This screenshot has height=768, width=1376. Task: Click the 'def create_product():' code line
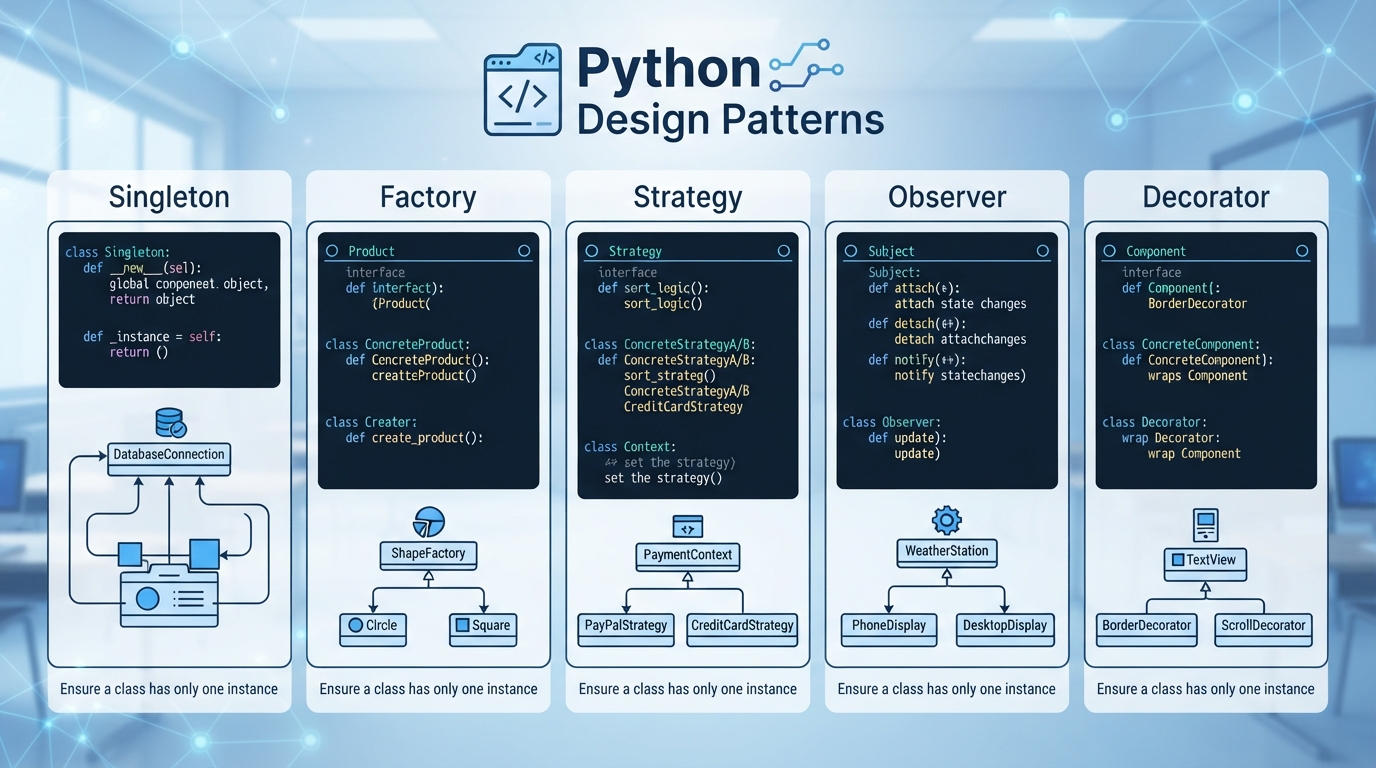coord(414,438)
